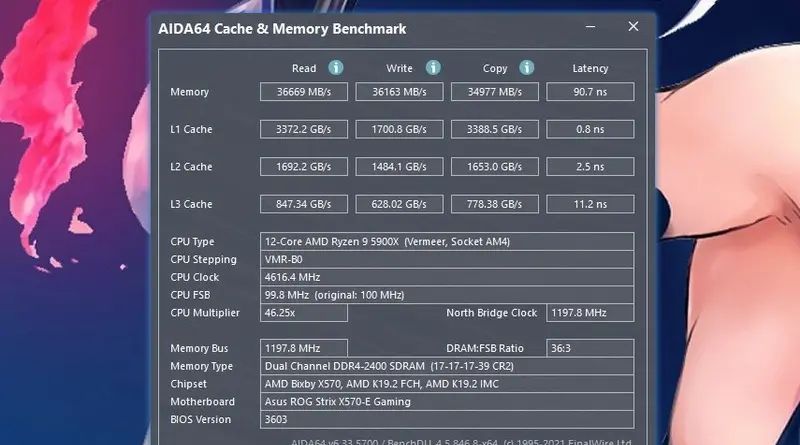Click the DRAM:FSB Ratio field 36:3
Screen dimensions: 800x445
(x=590, y=348)
